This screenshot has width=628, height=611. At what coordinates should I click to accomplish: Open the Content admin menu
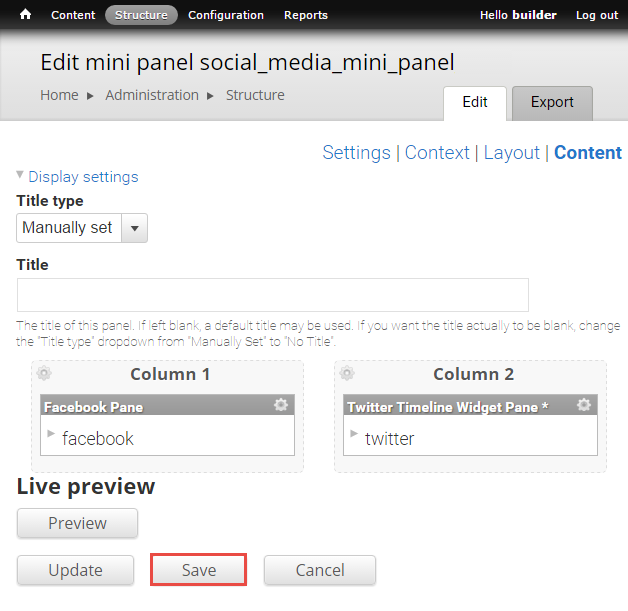click(73, 15)
